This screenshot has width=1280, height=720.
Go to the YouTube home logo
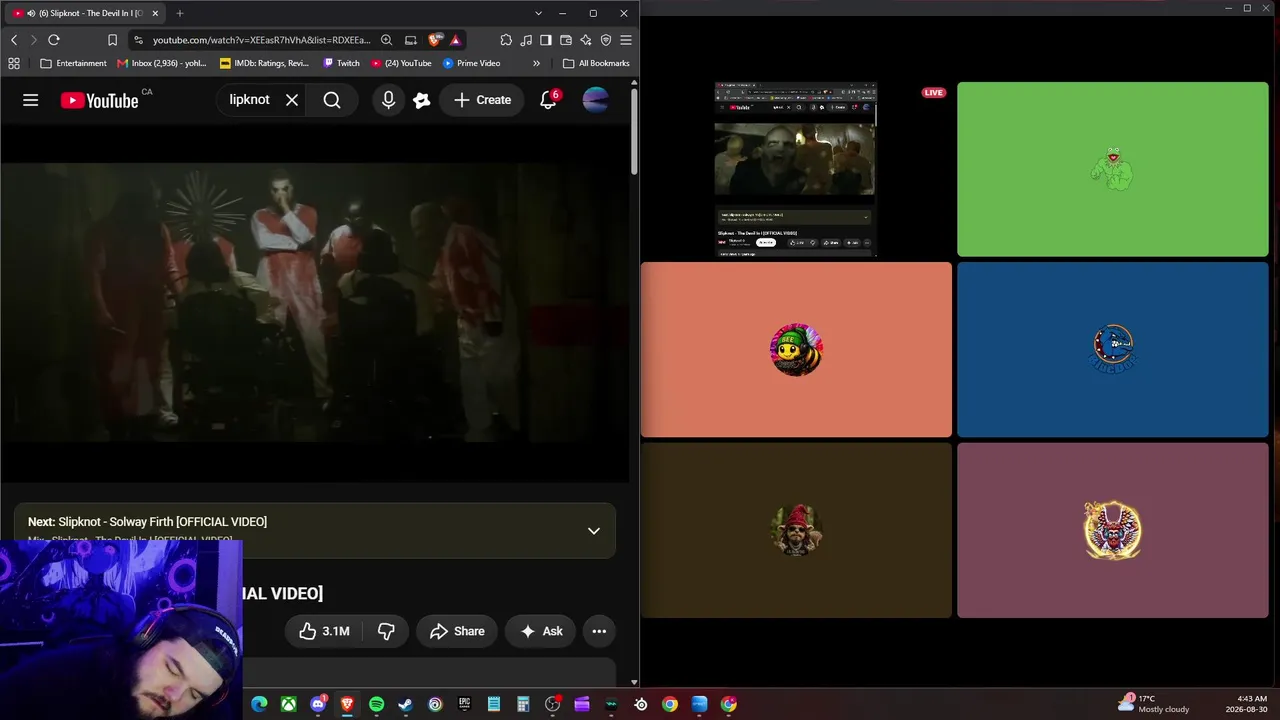pyautogui.click(x=100, y=100)
